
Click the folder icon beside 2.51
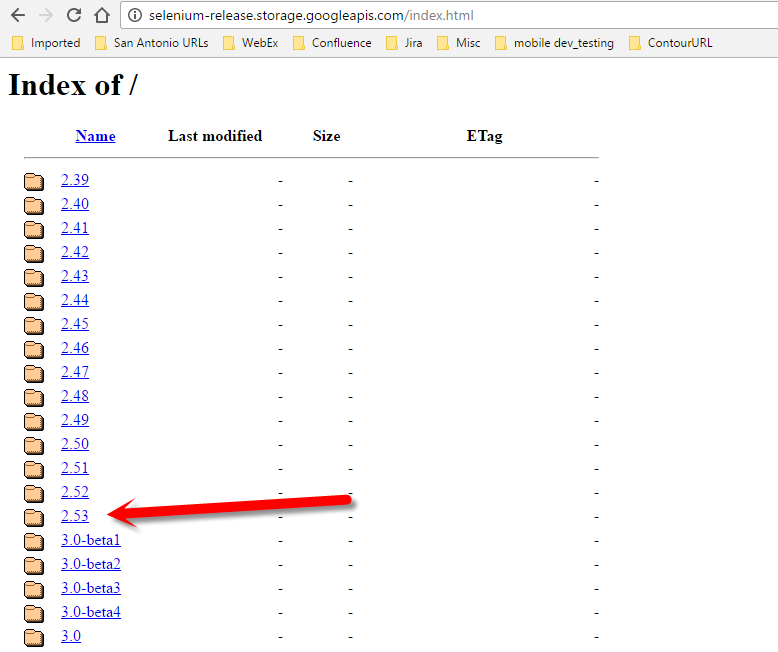[34, 469]
